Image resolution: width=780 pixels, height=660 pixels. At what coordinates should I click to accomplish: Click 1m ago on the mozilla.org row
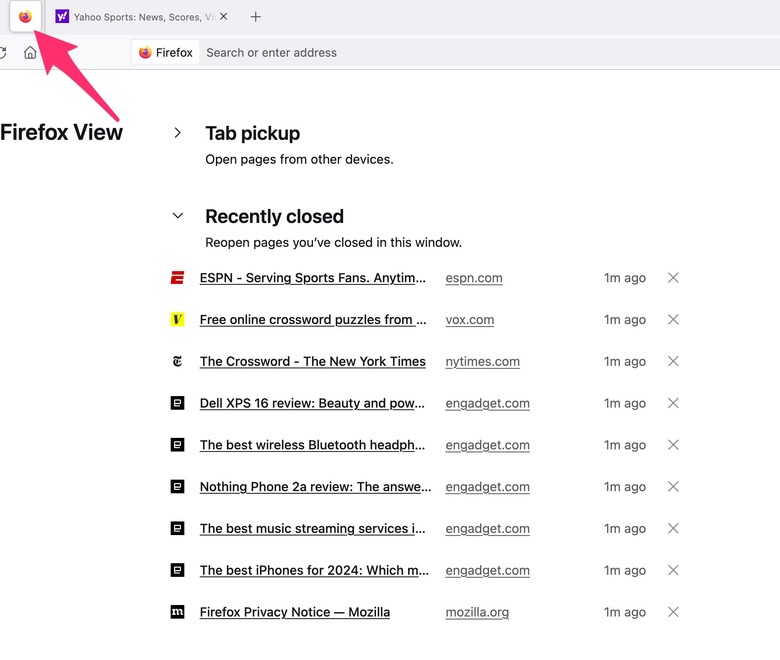click(x=625, y=612)
